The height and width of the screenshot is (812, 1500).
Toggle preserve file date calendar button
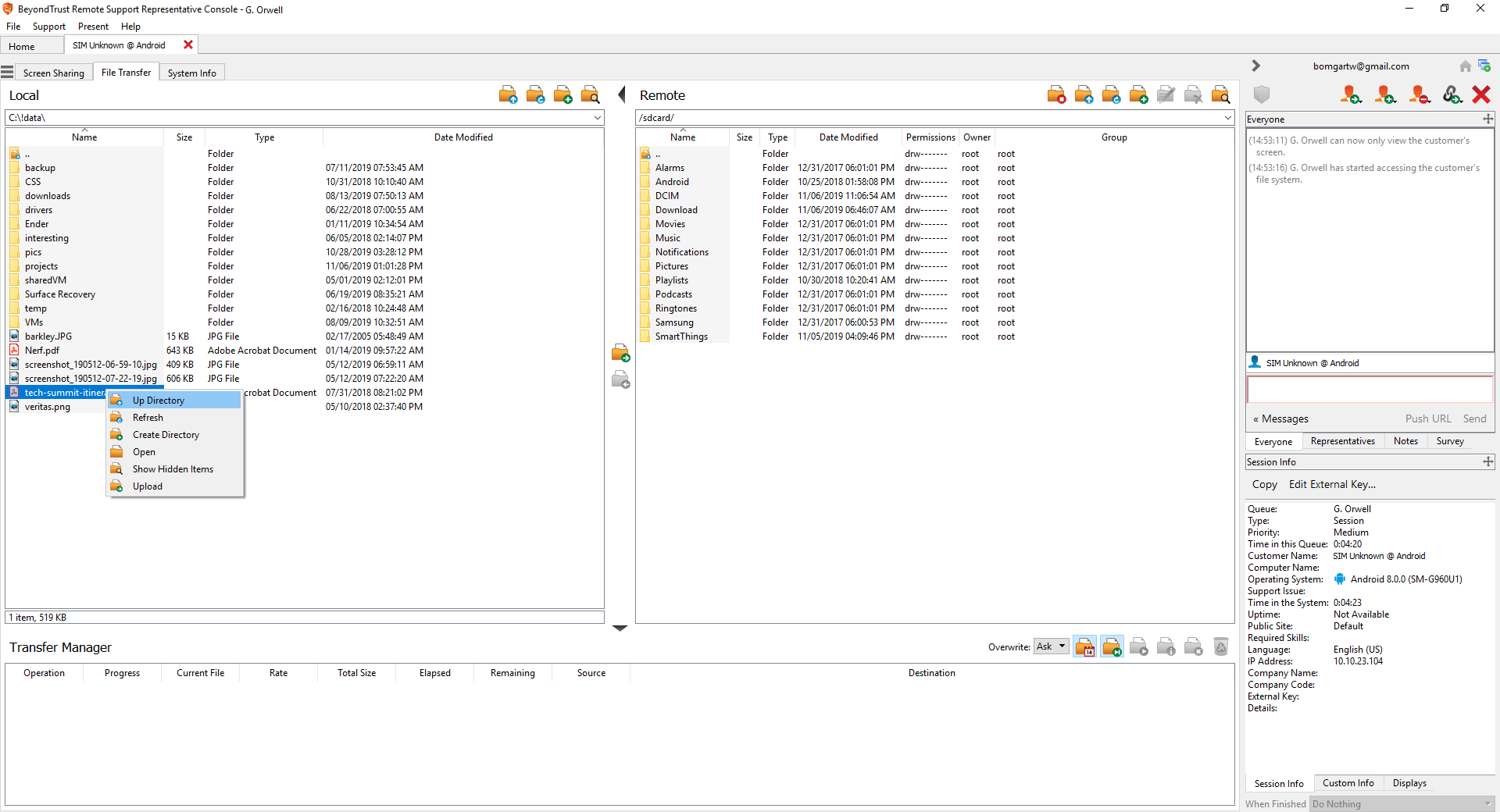tap(1084, 646)
